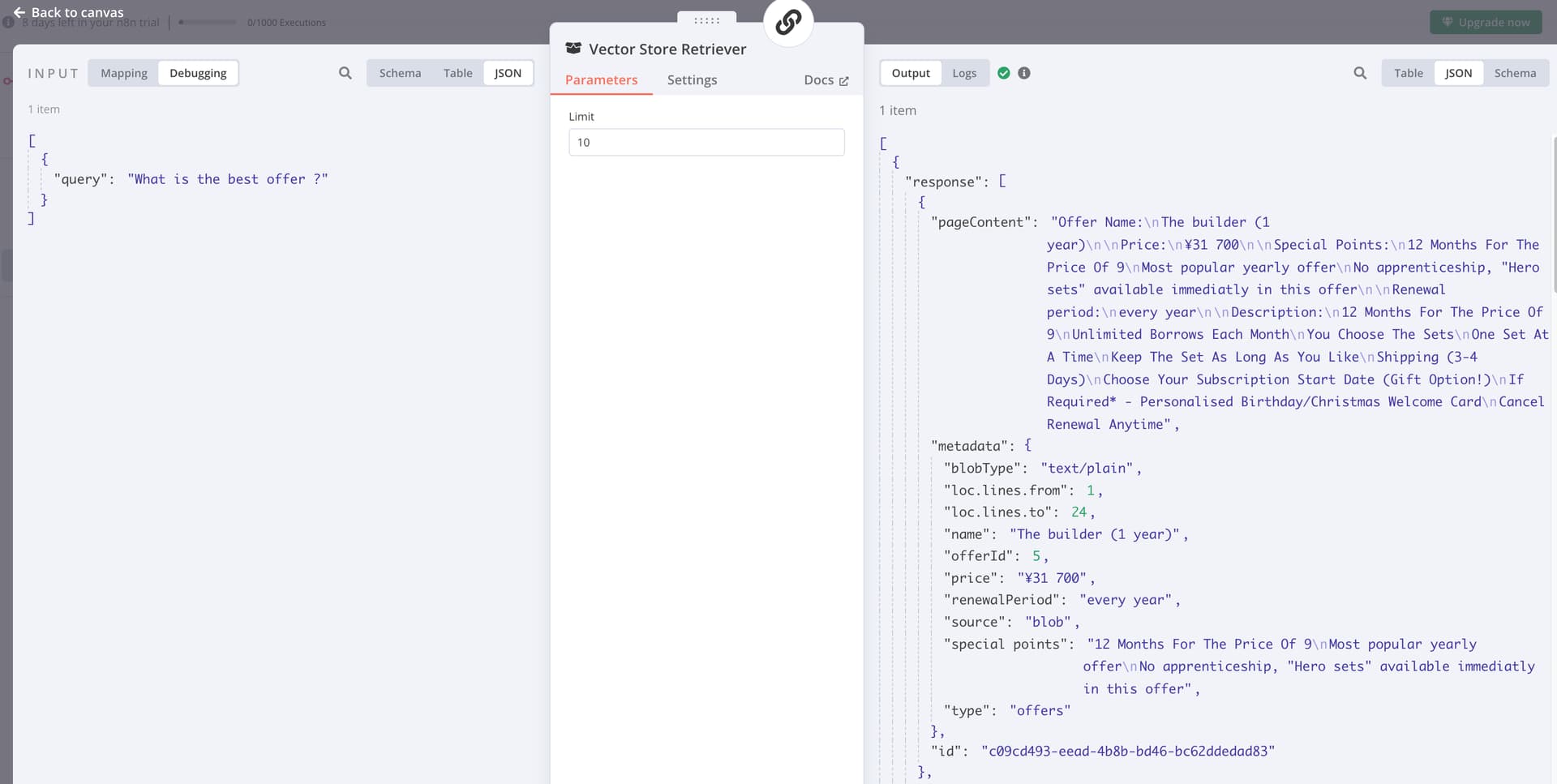This screenshot has width=1557, height=784.
Task: Click the output panel scrollbar
Action: pos(1555,215)
